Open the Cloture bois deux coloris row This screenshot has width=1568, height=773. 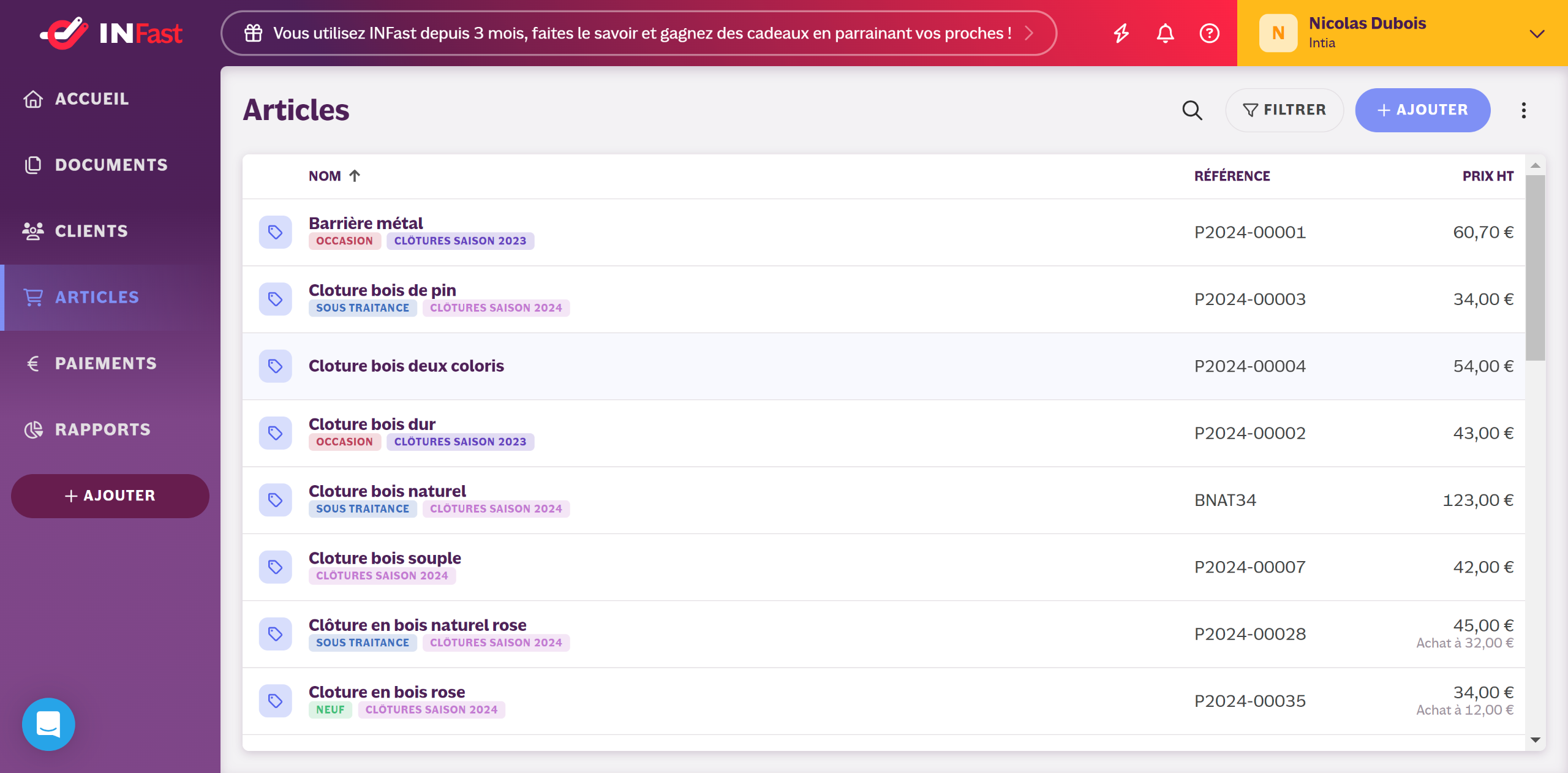[406, 366]
